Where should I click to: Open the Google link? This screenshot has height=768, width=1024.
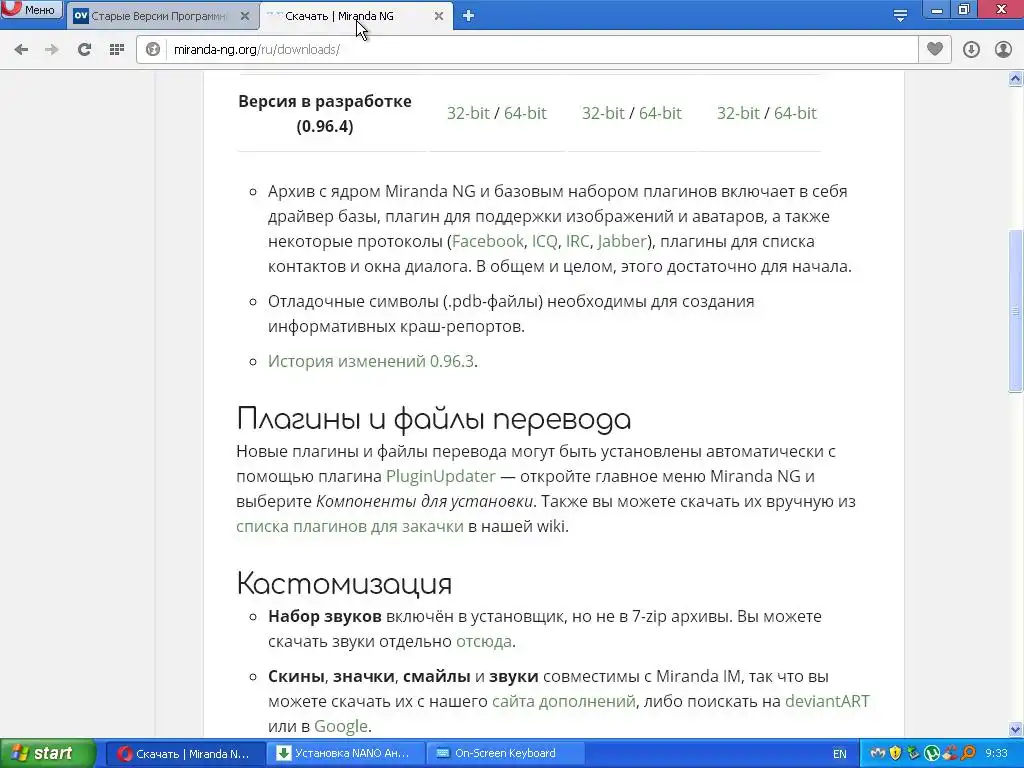click(341, 726)
